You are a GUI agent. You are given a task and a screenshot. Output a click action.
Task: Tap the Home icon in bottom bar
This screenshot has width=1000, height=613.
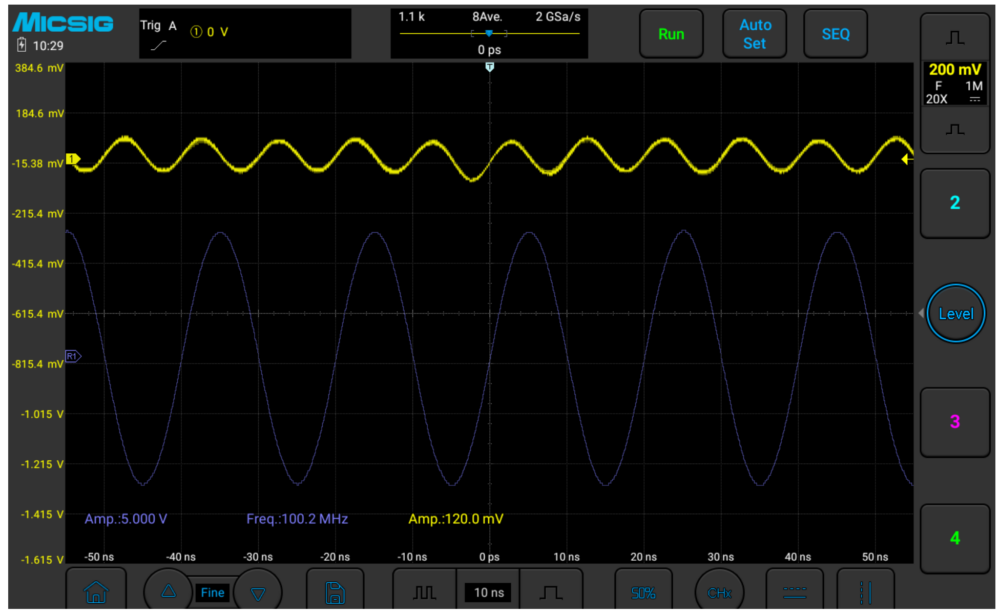click(x=97, y=591)
